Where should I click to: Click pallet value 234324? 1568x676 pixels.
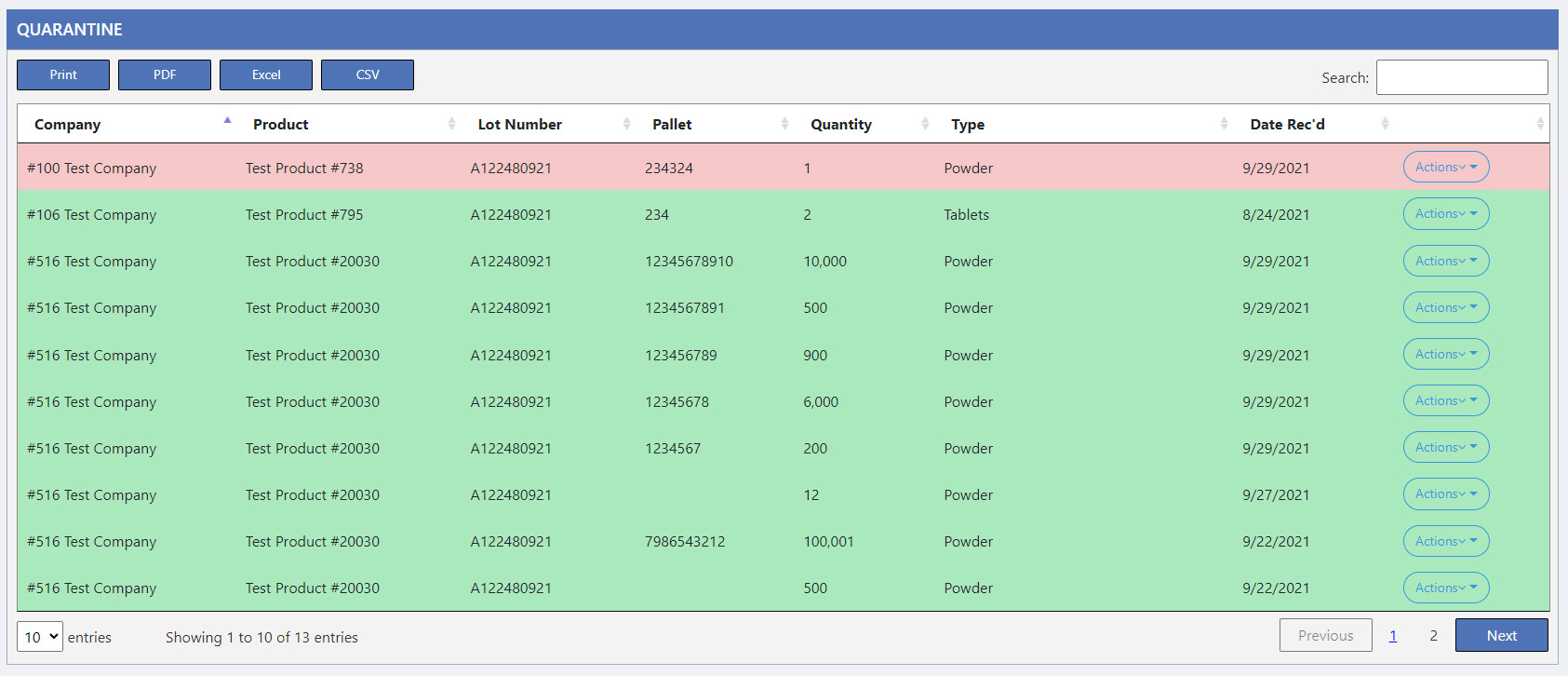coord(669,168)
